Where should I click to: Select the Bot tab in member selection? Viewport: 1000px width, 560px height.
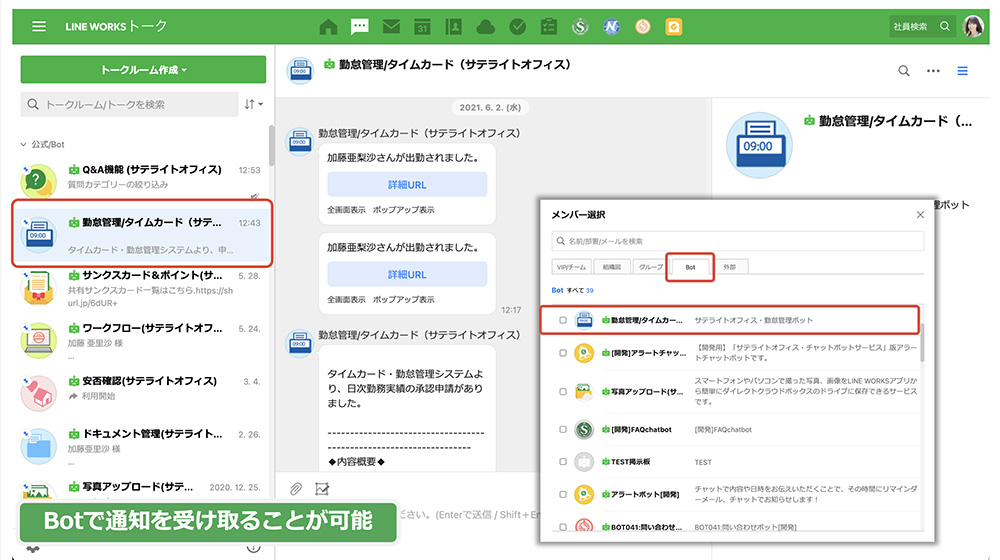click(x=690, y=267)
